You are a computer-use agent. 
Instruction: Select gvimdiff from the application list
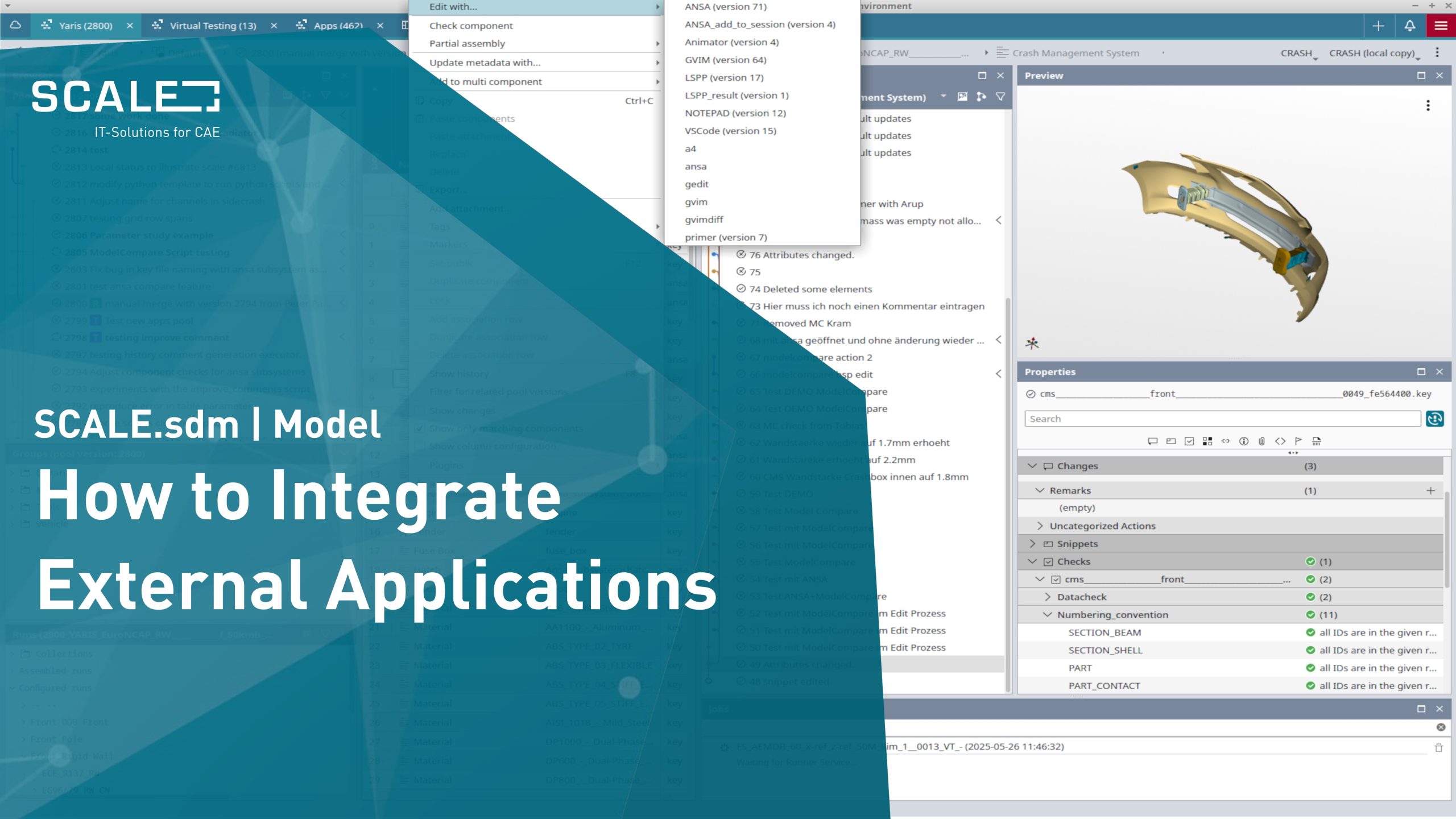coord(762,220)
